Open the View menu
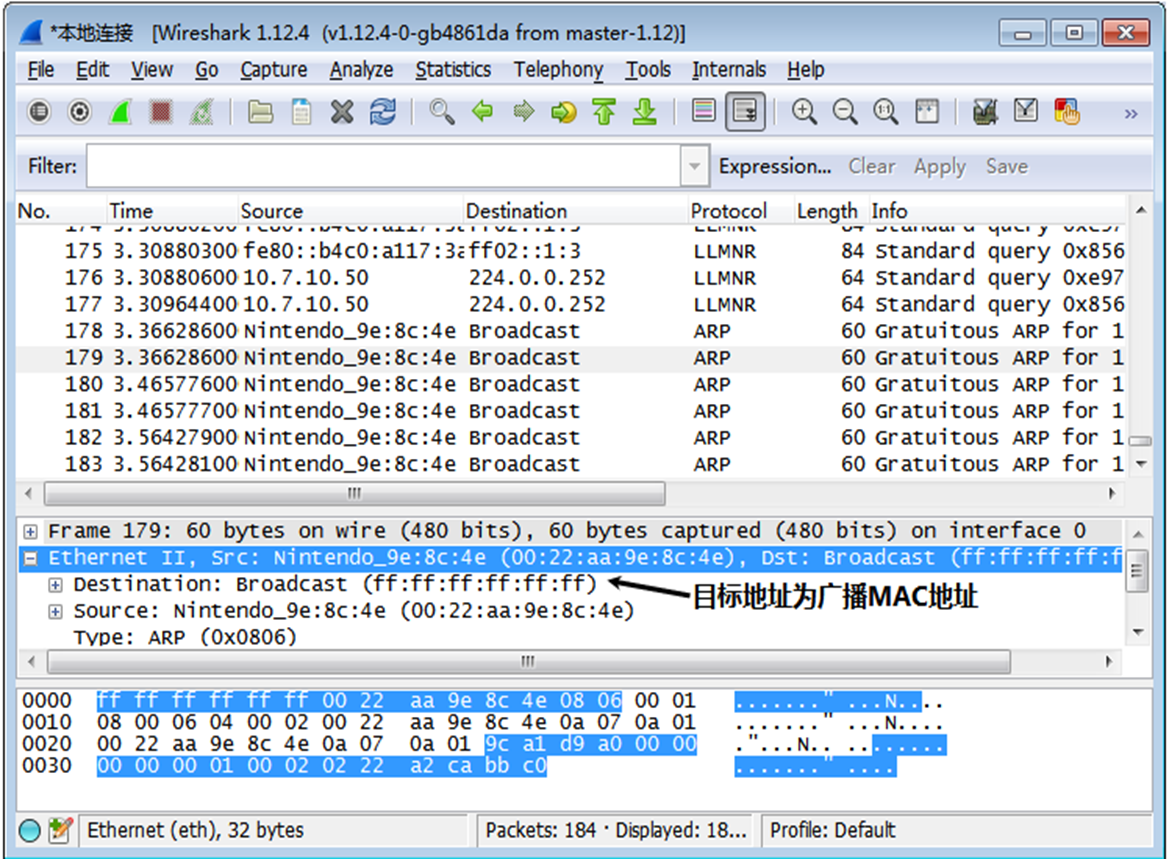Image resolution: width=1169 pixels, height=859 pixels. pos(152,69)
